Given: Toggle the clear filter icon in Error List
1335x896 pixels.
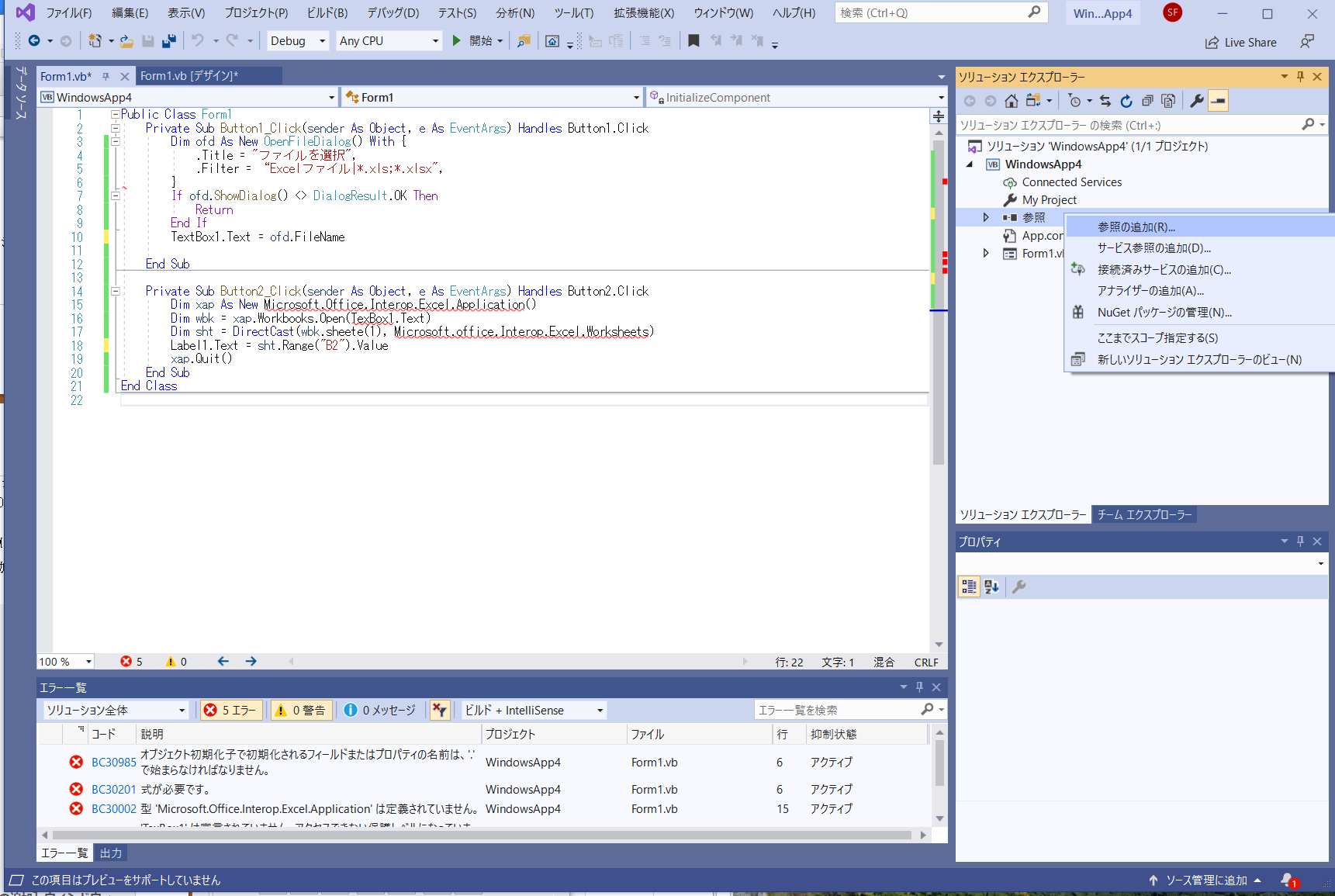Looking at the screenshot, I should coord(440,710).
